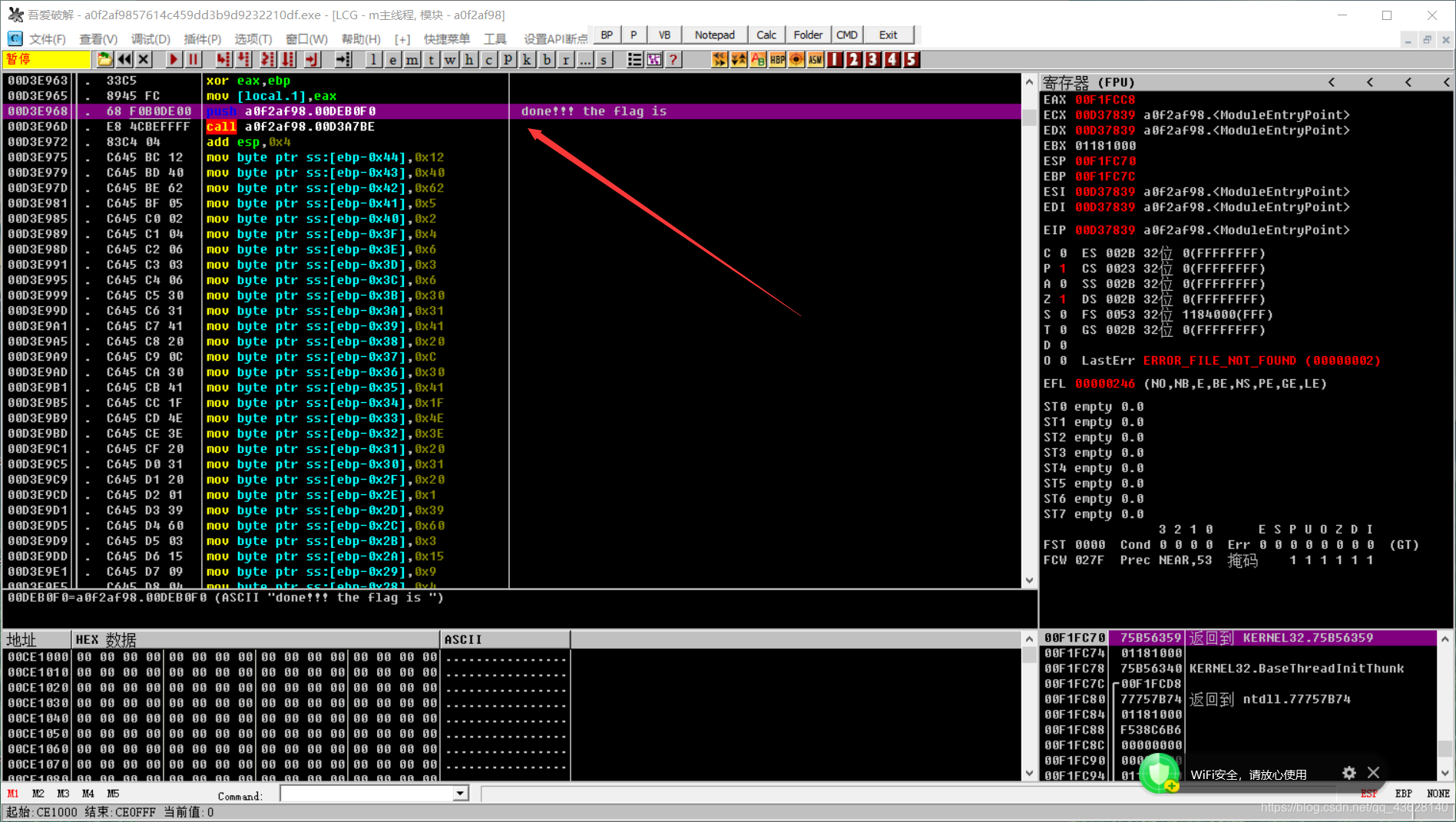
Task: Switch to the M3 memory tab
Action: [63, 794]
